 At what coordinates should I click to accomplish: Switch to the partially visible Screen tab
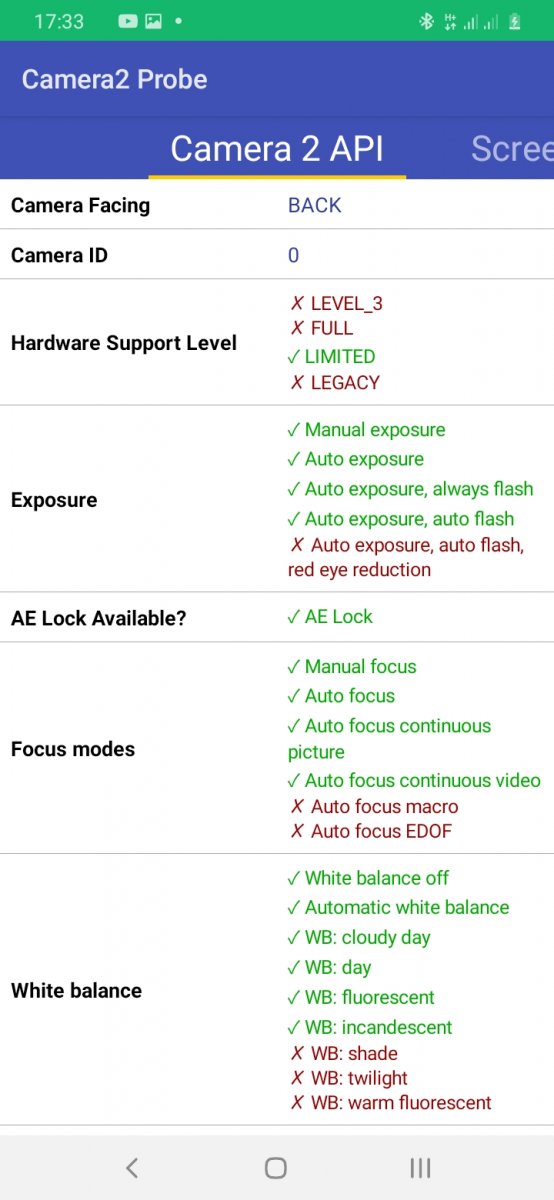point(512,149)
